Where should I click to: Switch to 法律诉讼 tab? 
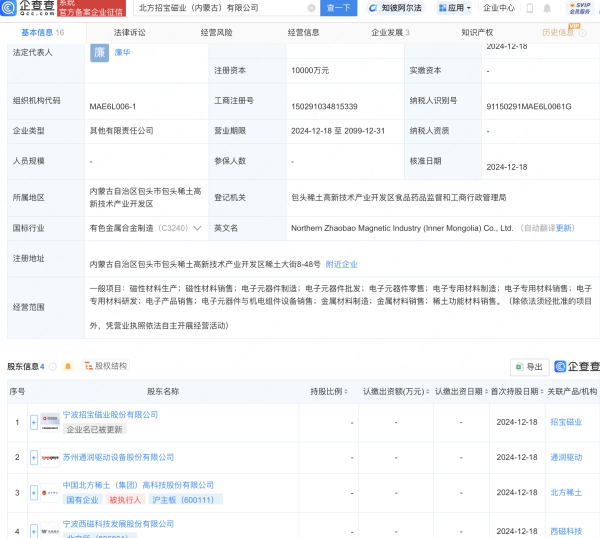[x=129, y=33]
